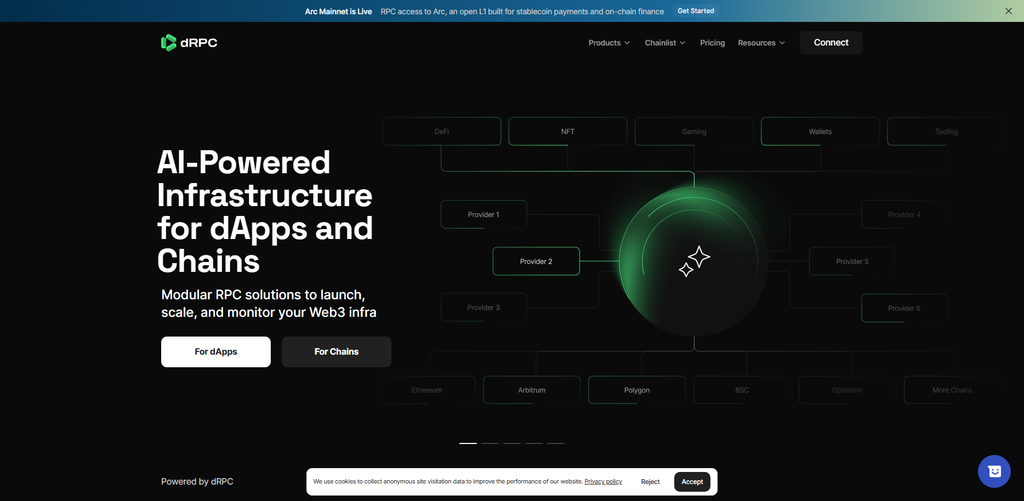Click the Provider 4 node
The width and height of the screenshot is (1024, 501).
[x=904, y=214]
